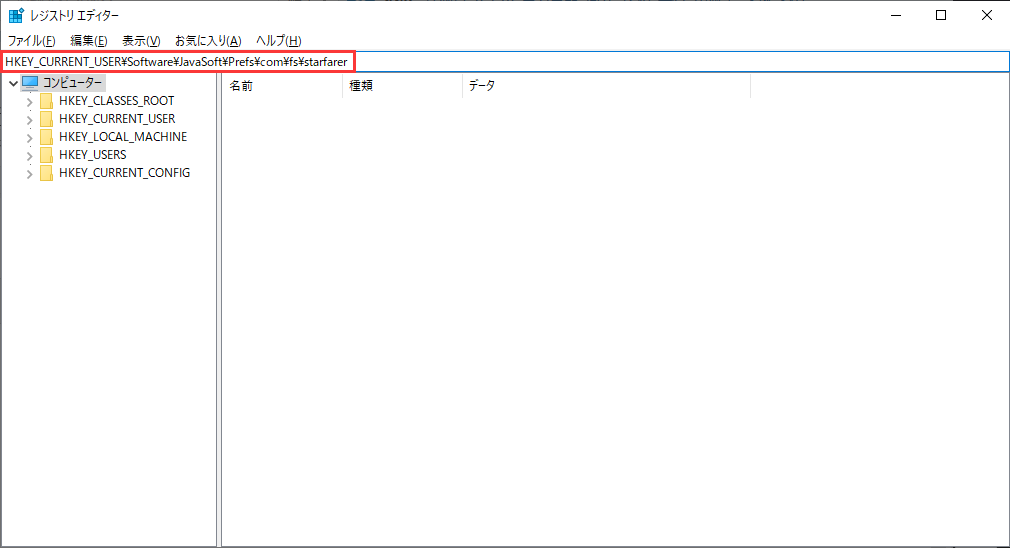Viewport: 1010px width, 548px height.
Task: Select the HKEY_USERS label in tree
Action: (93, 155)
